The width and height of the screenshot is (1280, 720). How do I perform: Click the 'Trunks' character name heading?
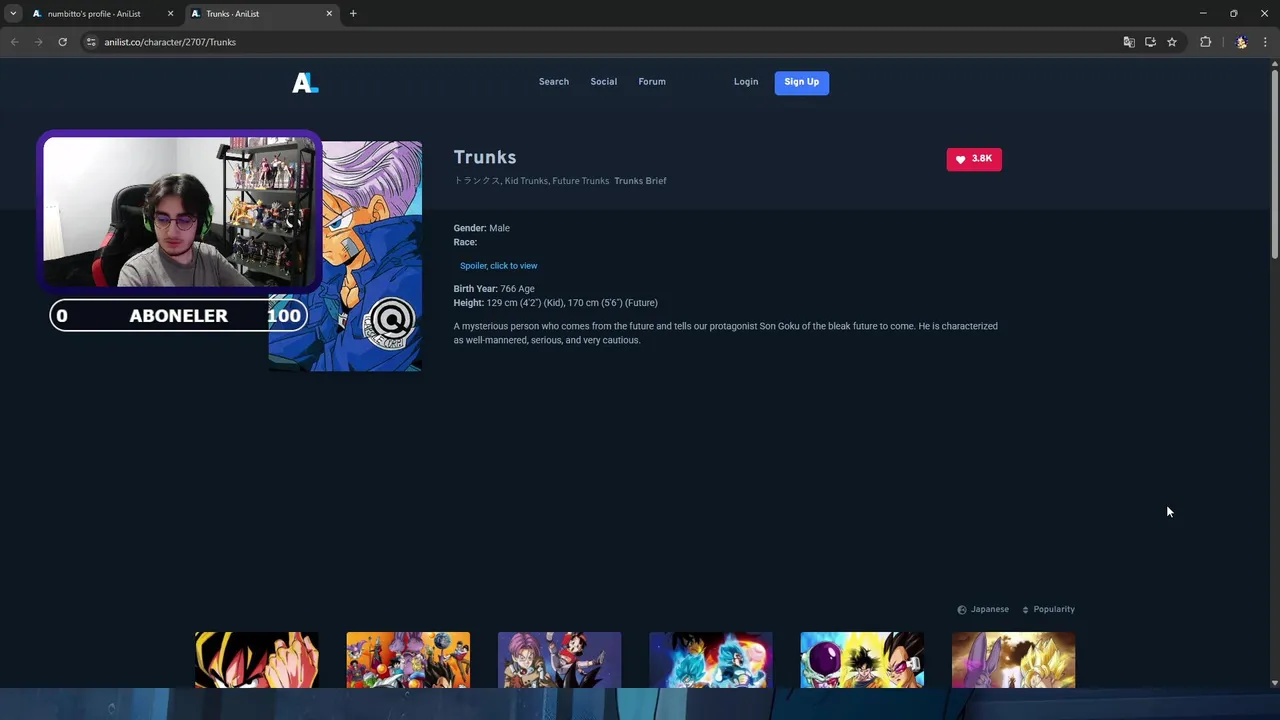(485, 157)
